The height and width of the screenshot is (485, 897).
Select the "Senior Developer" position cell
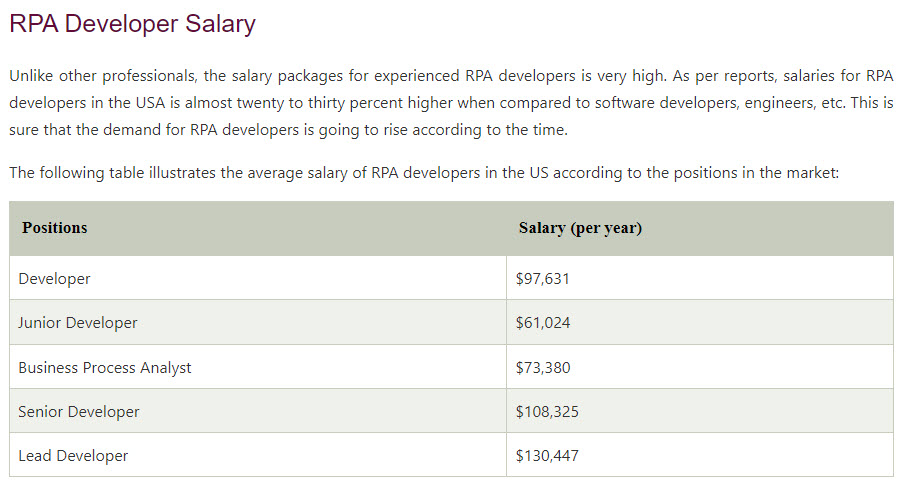tap(79, 411)
